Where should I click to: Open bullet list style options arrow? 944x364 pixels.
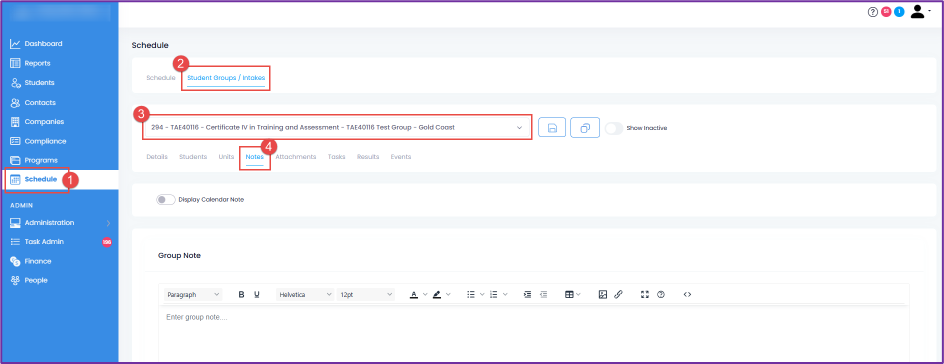(482, 295)
